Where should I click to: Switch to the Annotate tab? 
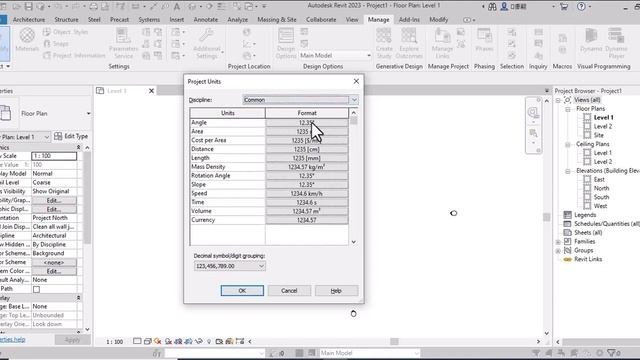205,20
